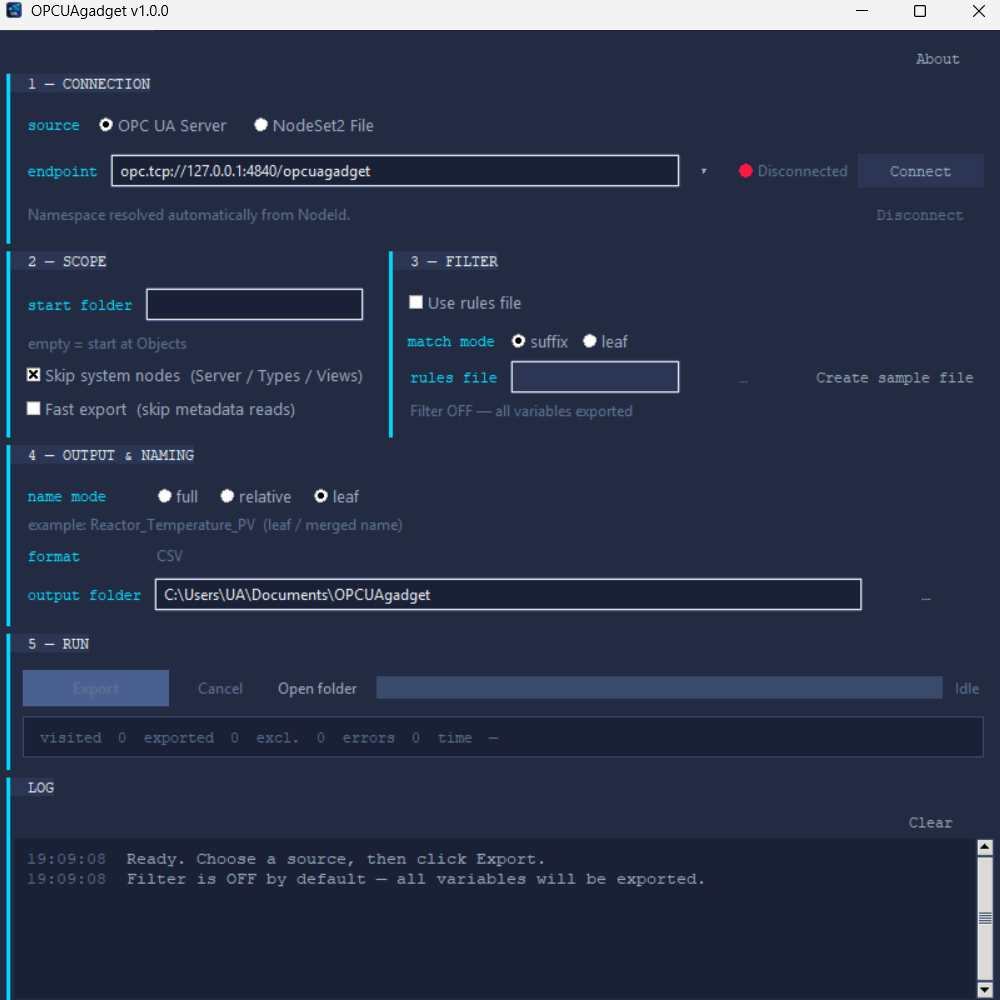Click 'Namespace resolved automatically from NodeId.' hint

point(189,215)
